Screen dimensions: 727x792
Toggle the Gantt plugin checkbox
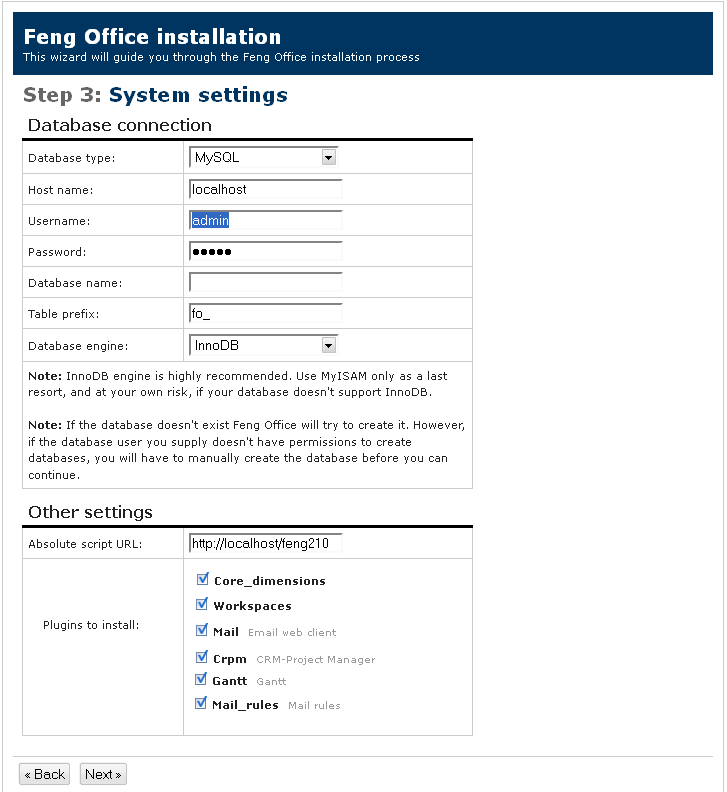click(x=203, y=680)
